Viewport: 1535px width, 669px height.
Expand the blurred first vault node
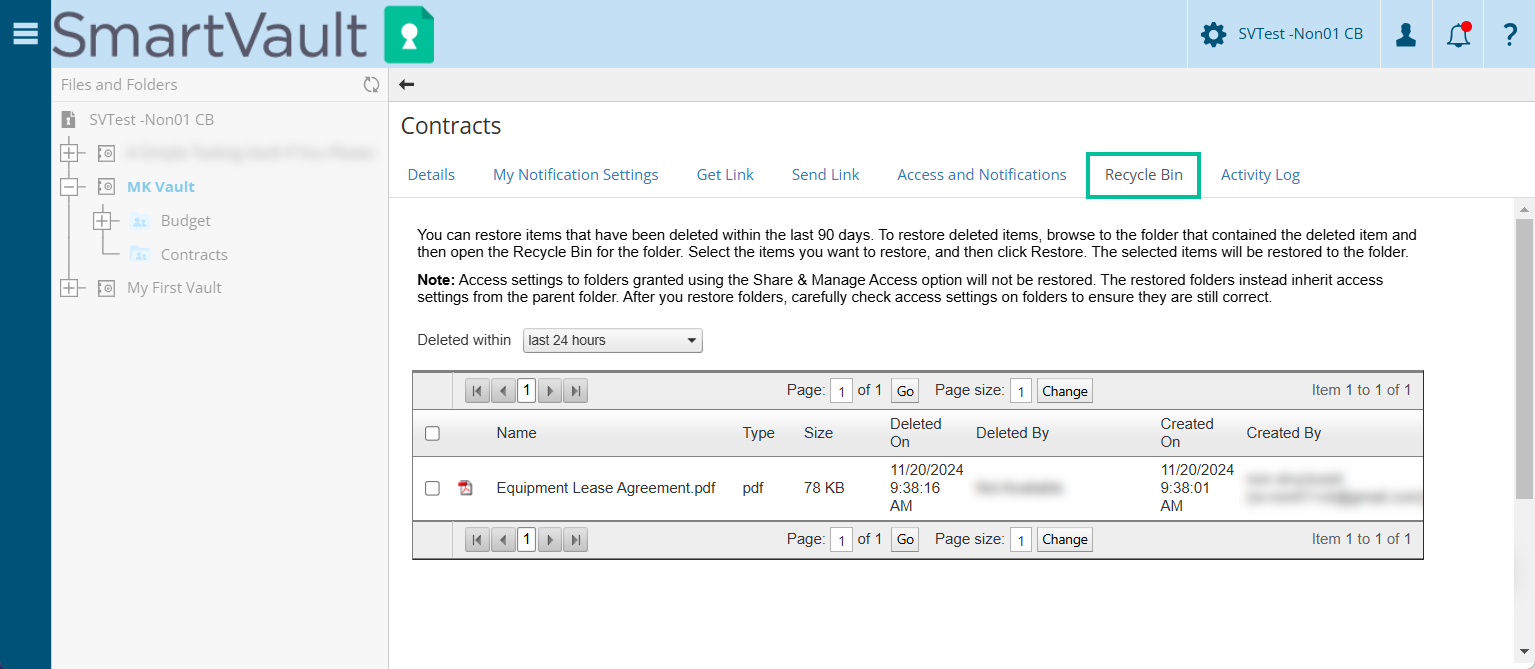pyautogui.click(x=69, y=154)
